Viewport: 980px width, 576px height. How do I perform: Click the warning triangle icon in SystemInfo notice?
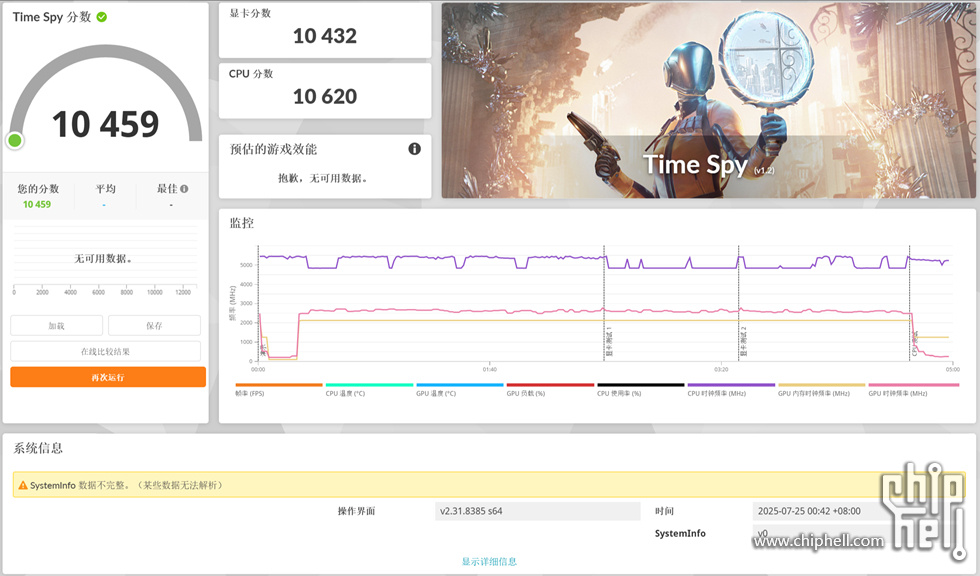point(23,485)
